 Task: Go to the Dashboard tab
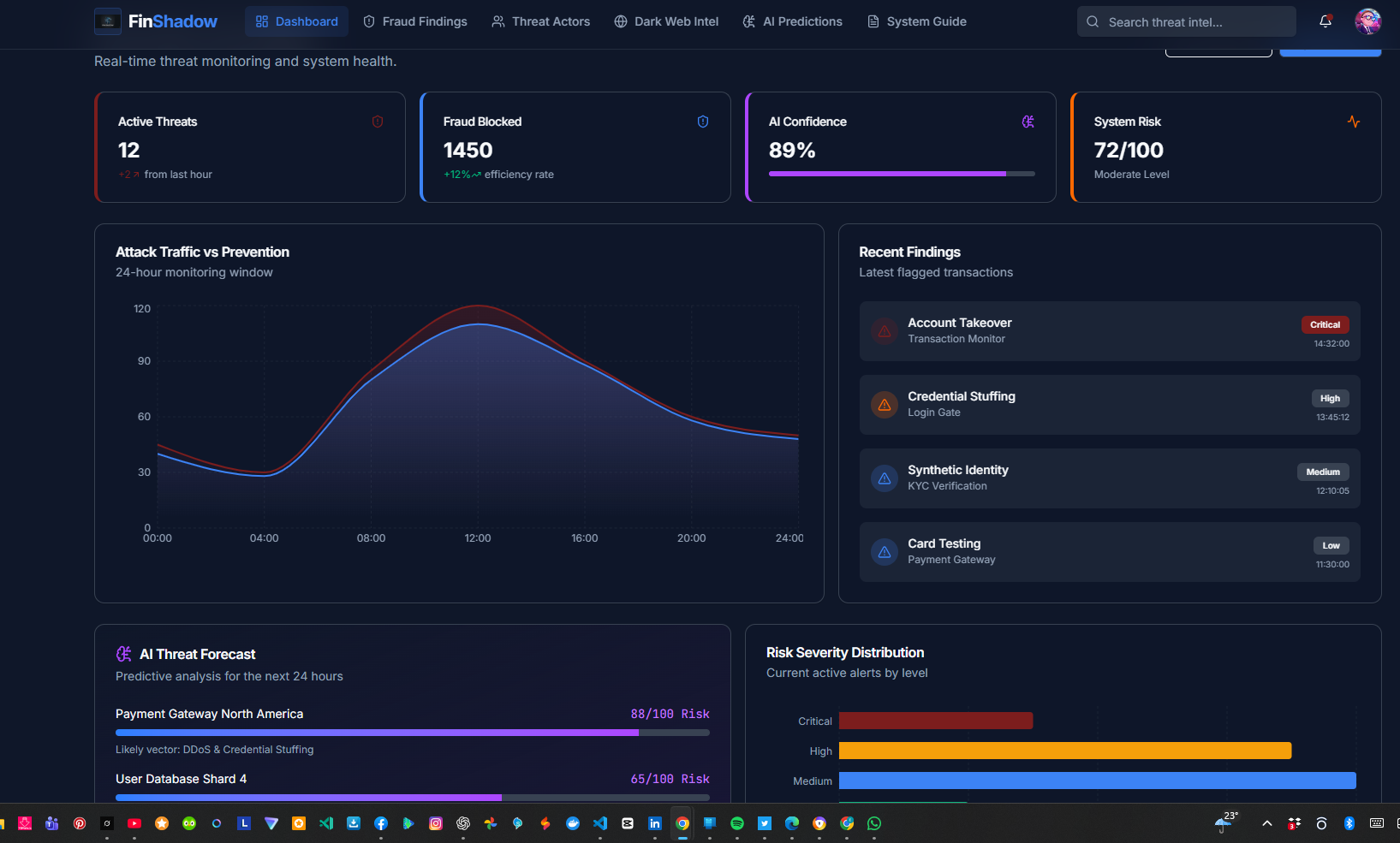coord(296,21)
